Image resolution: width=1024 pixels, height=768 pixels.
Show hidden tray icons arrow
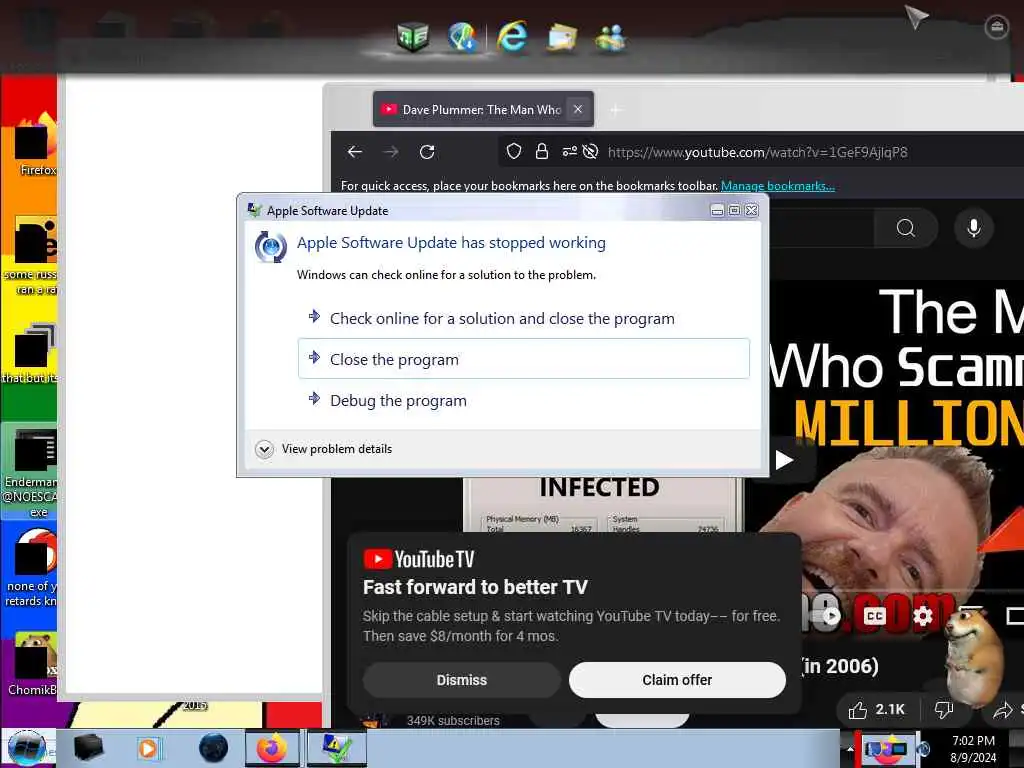pos(850,748)
